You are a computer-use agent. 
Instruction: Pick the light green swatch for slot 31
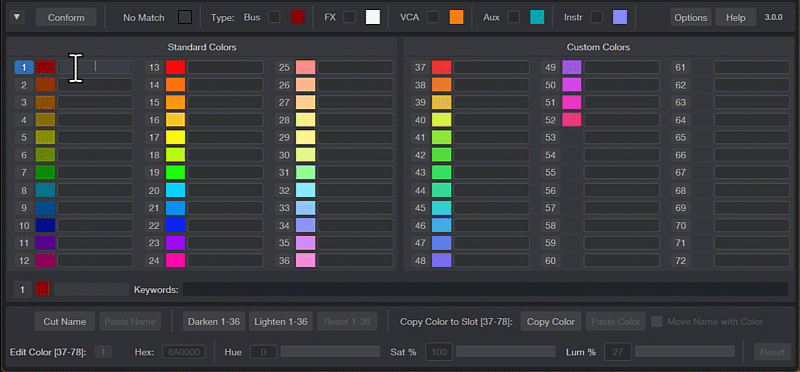click(306, 172)
